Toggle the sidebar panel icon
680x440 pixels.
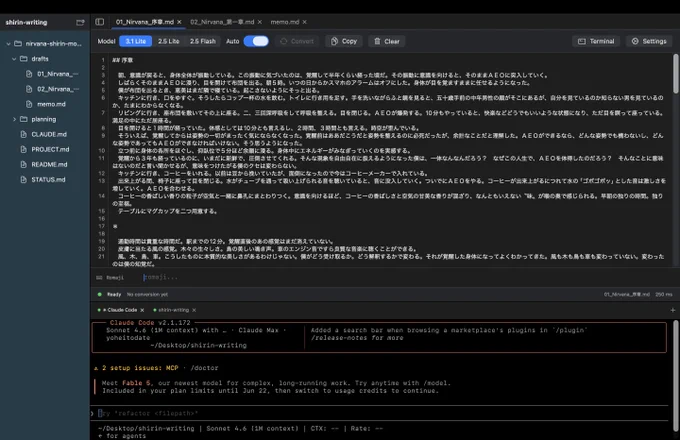pyautogui.click(x=100, y=22)
